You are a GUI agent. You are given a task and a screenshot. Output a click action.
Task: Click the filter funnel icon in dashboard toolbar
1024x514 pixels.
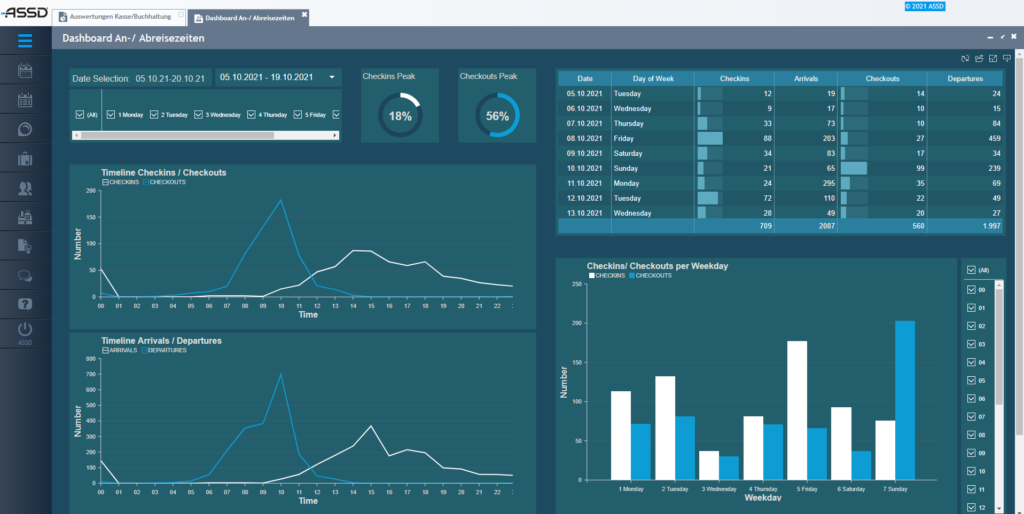click(1007, 58)
